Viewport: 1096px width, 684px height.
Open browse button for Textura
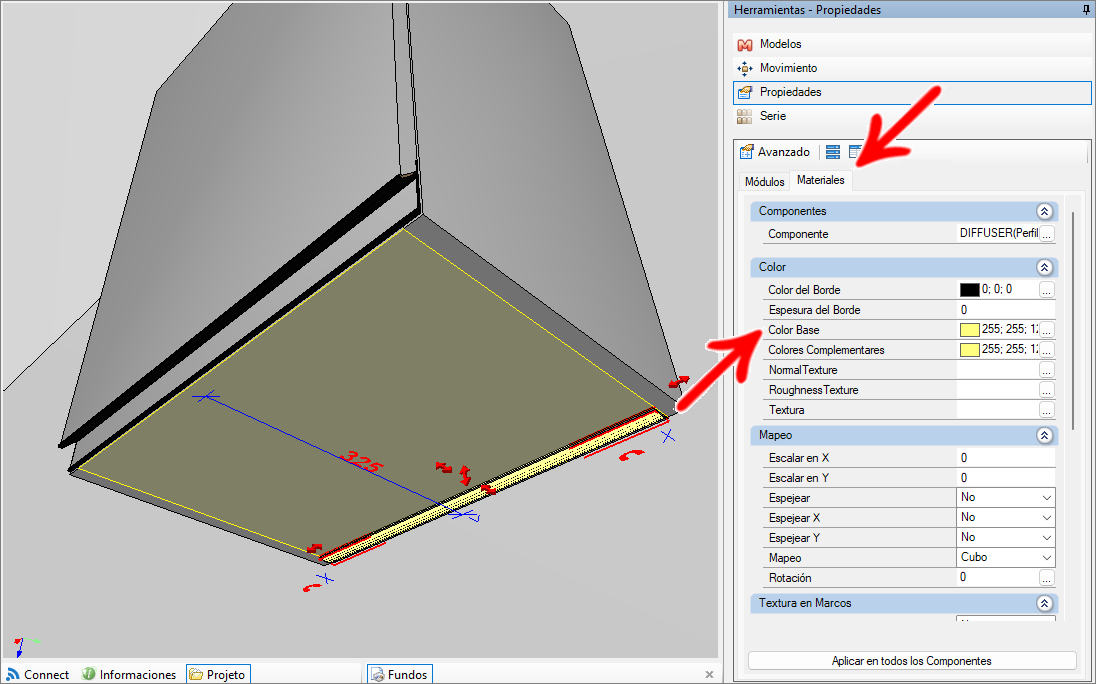tap(1046, 410)
